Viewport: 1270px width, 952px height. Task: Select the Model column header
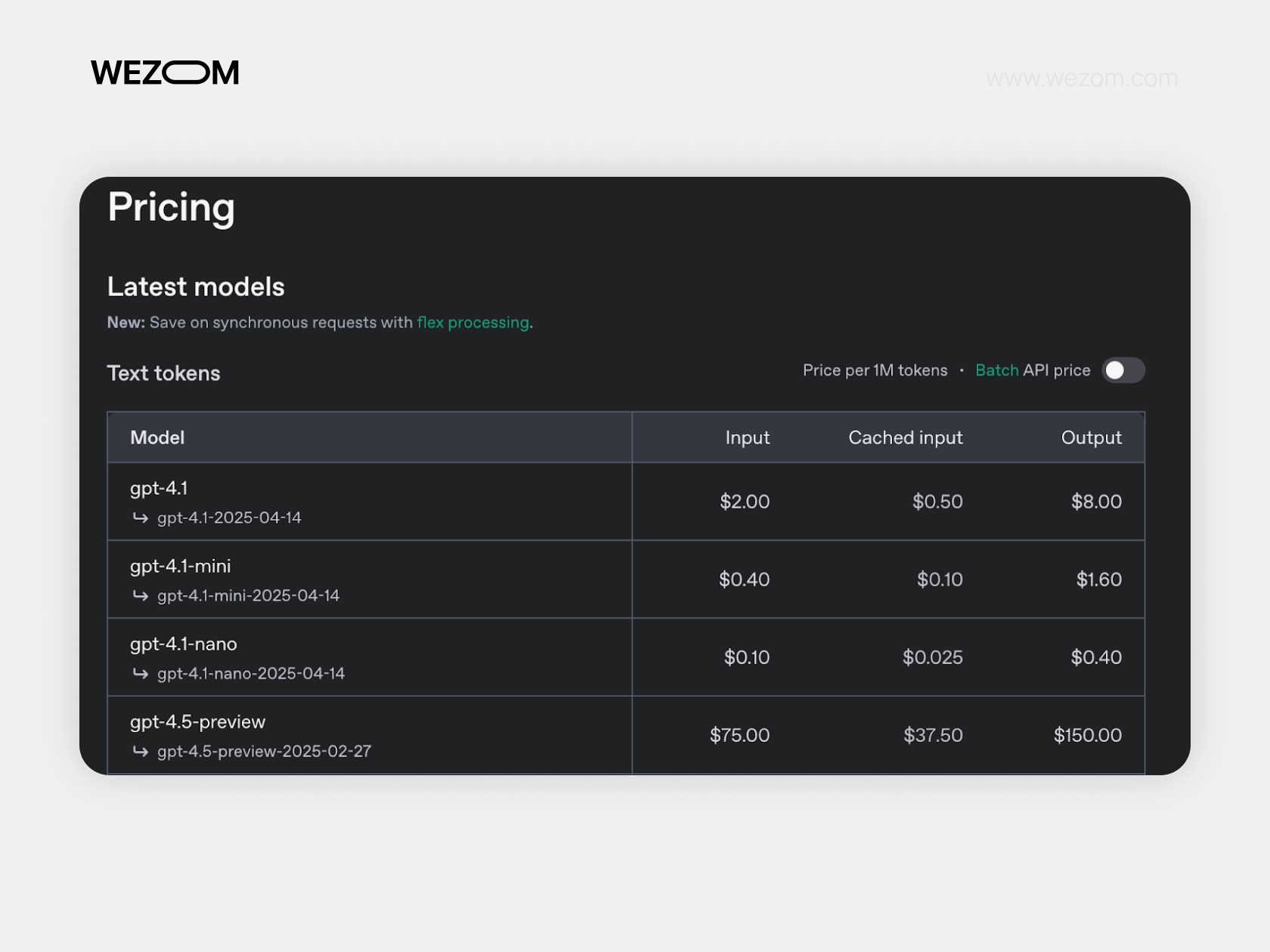coord(157,437)
